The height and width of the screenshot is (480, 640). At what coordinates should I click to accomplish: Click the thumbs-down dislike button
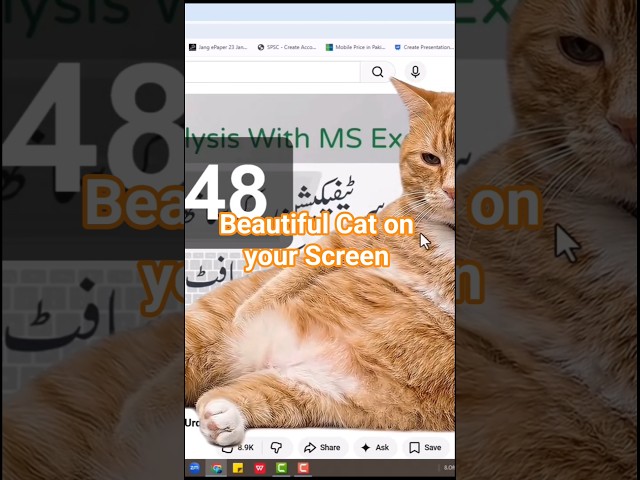(277, 448)
